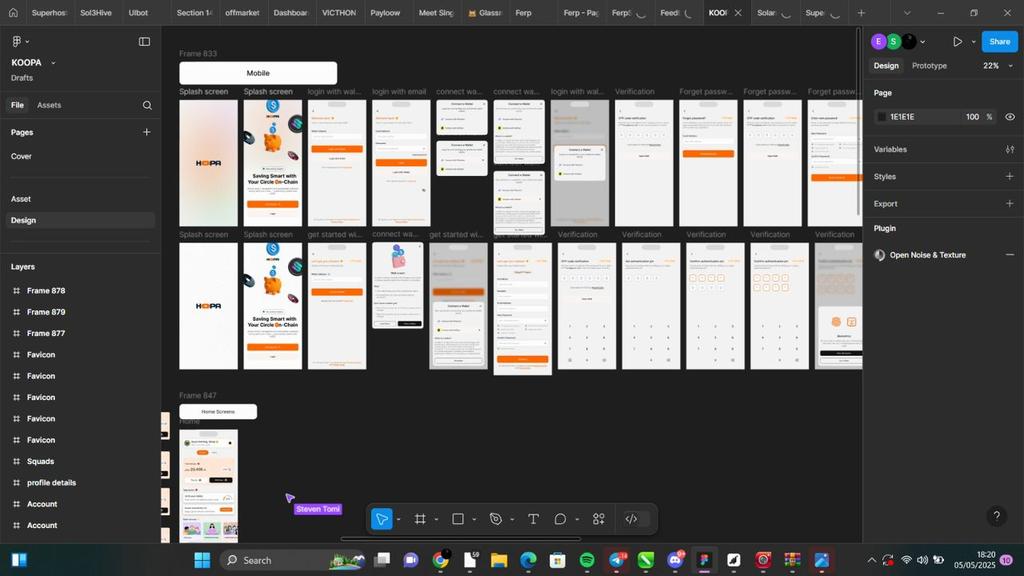This screenshot has width=1024, height=576.
Task: Open the Actions components tool
Action: tap(599, 519)
